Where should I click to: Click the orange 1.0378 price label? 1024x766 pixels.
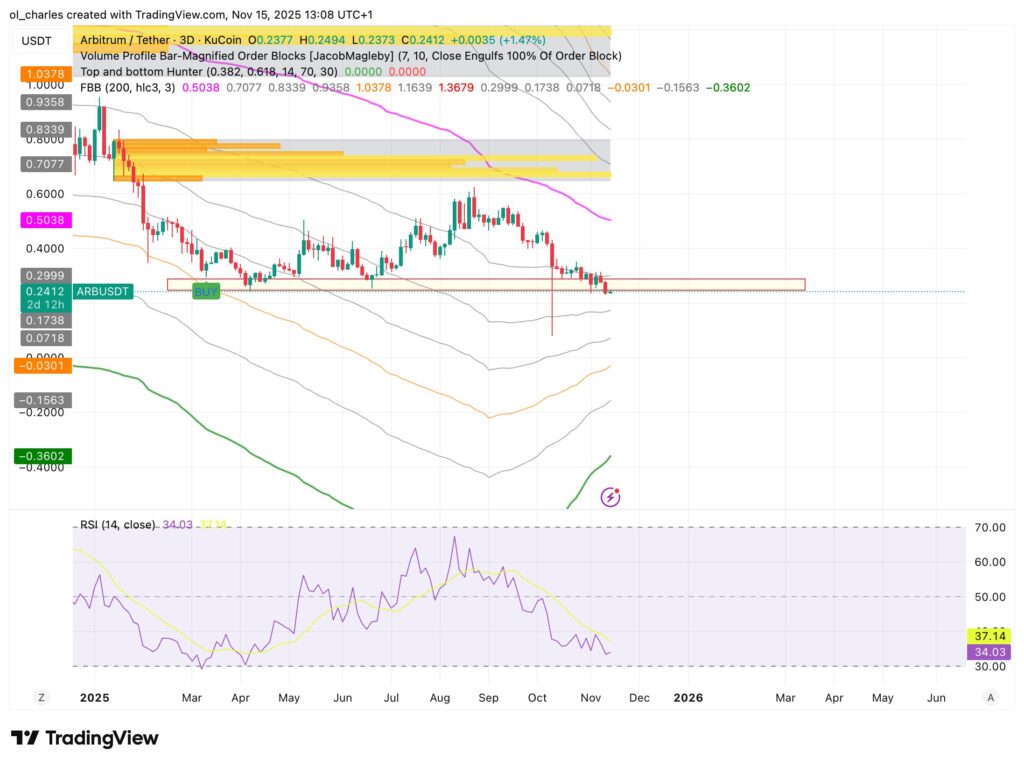click(39, 74)
